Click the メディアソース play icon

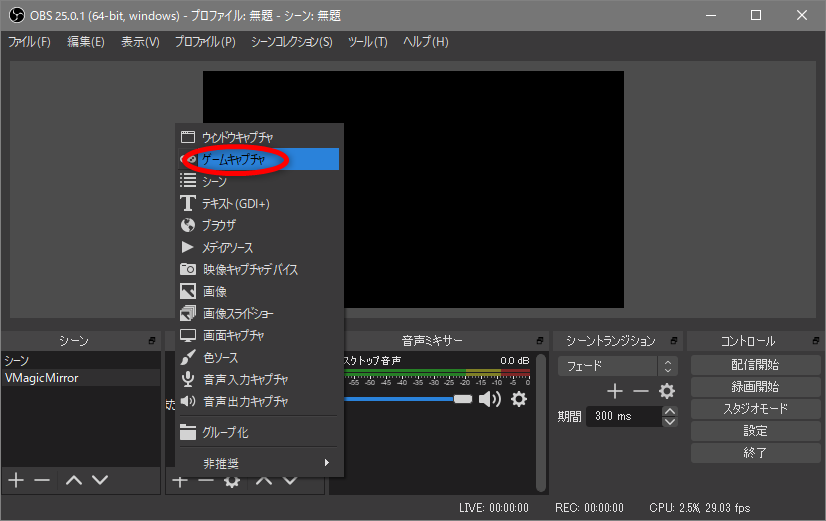point(187,247)
